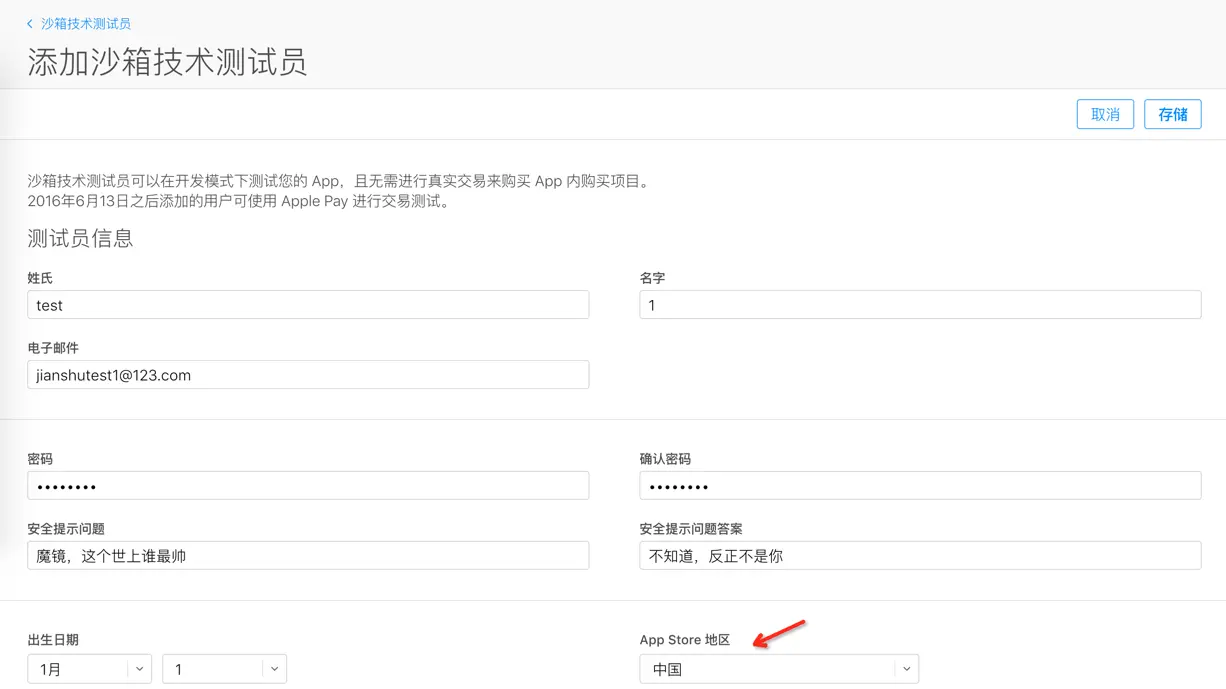Click the 密码 password field
Image resolution: width=1226 pixels, height=689 pixels.
pos(308,486)
